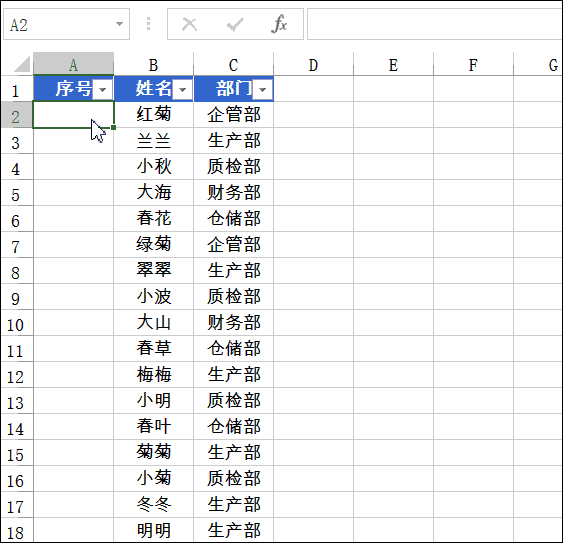Select the cell containing 春叶
The width and height of the screenshot is (563, 543).
tap(154, 427)
